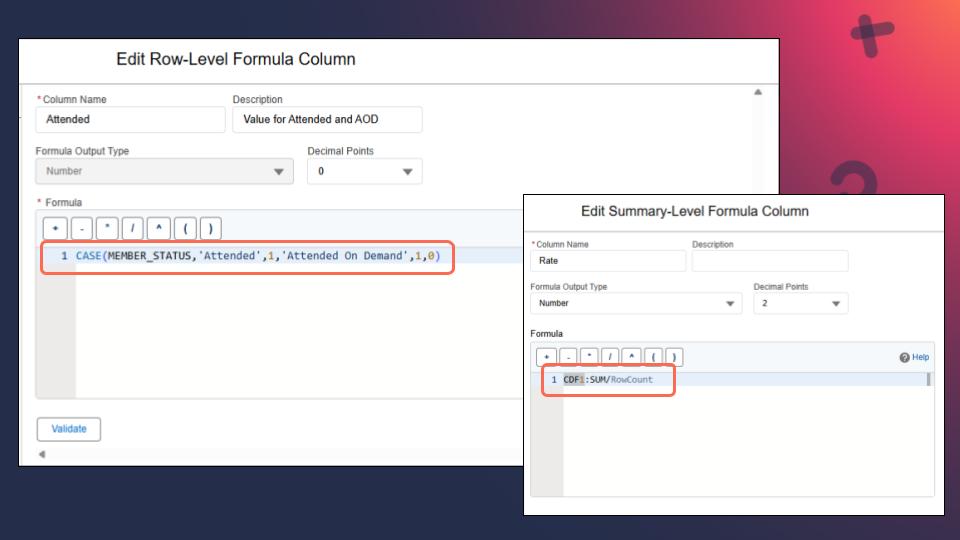Click the empty Description field in Summary-Level dialog
The width and height of the screenshot is (960, 540).
pos(769,261)
